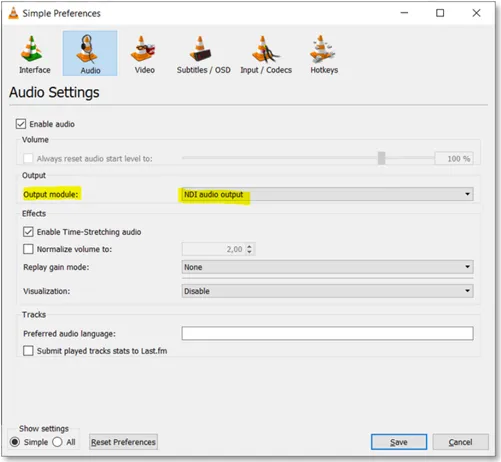
Task: Toggle the Enable audio checkbox
Action: point(21,124)
